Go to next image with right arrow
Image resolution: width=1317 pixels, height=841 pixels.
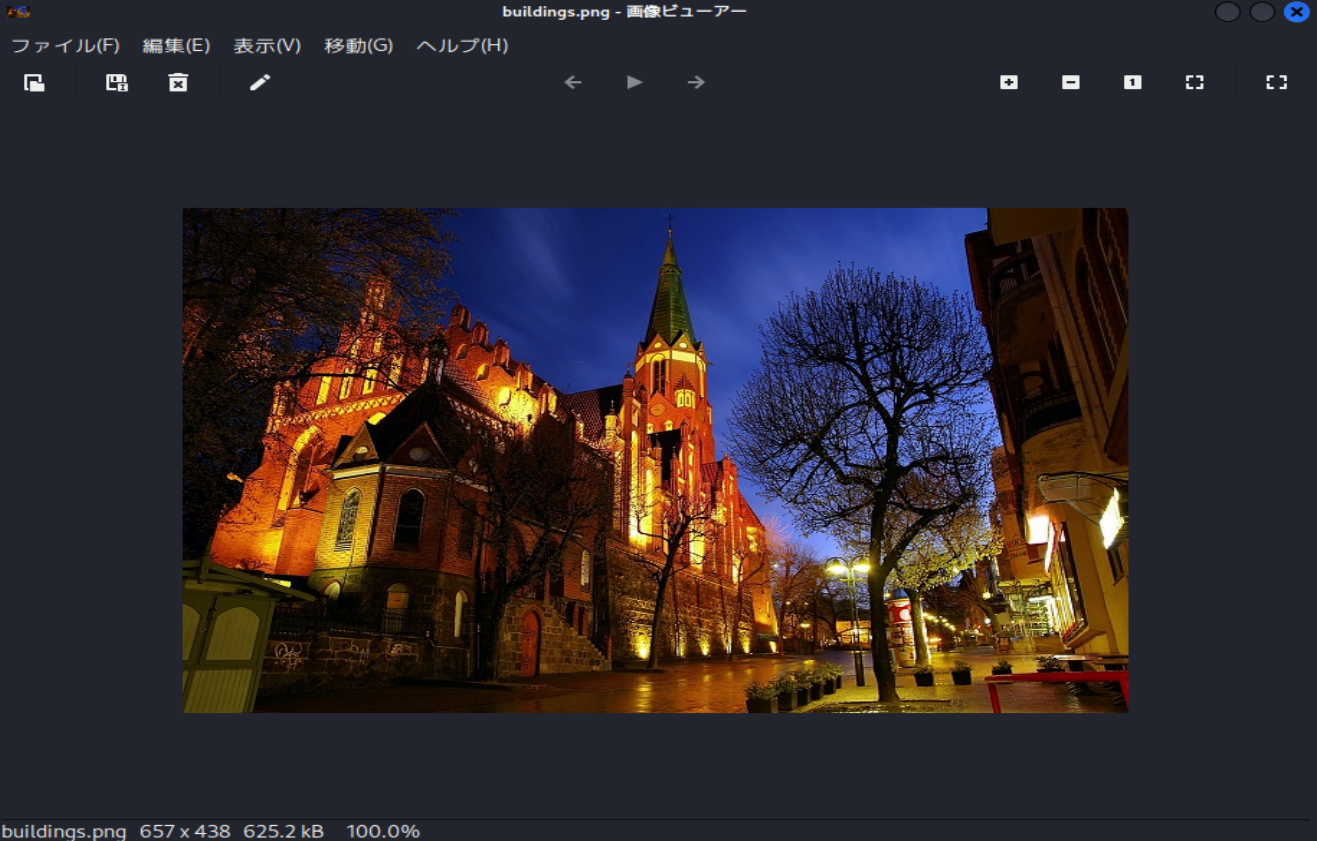tap(697, 83)
